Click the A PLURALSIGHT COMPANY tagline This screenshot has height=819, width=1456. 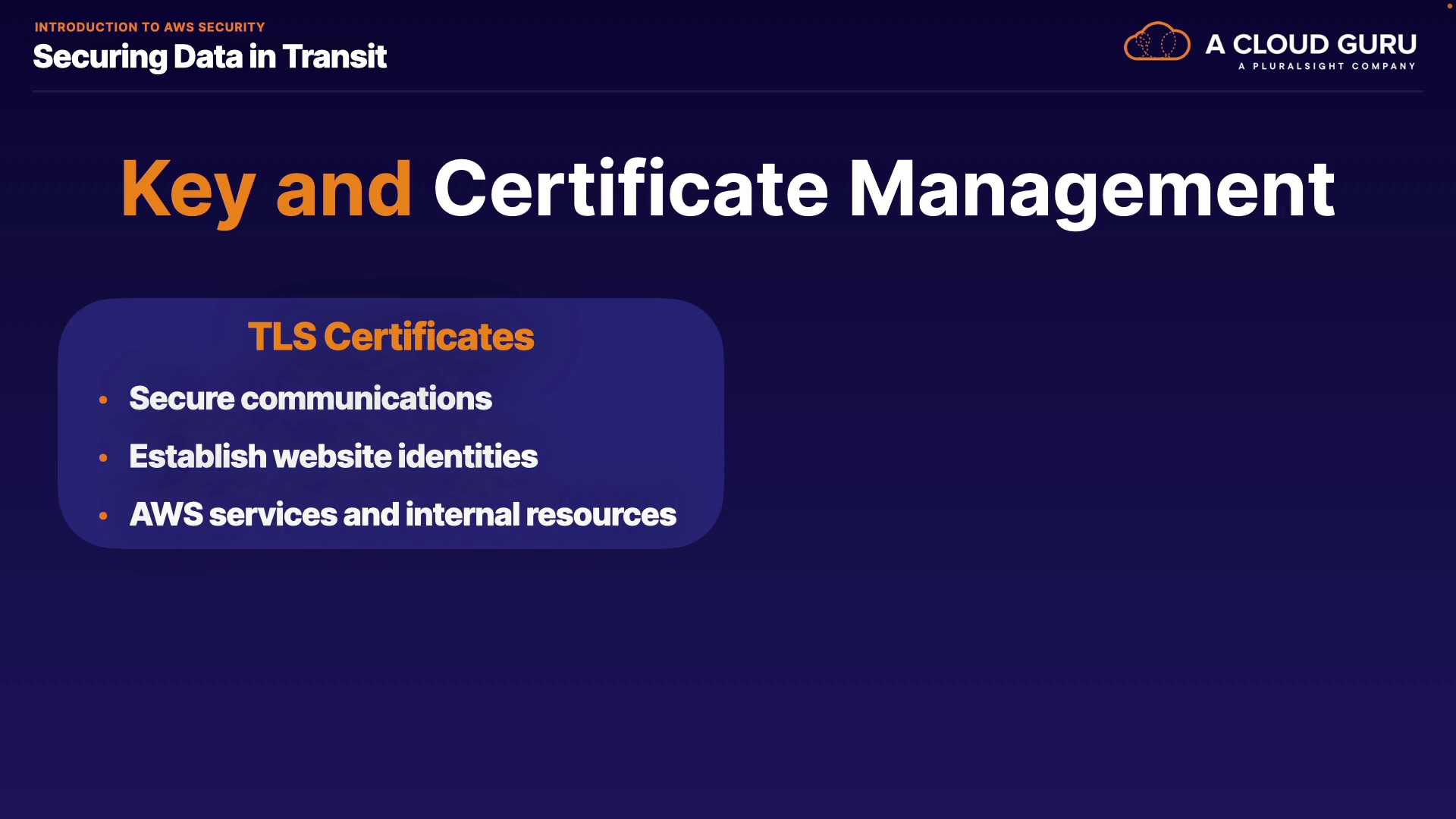coord(1326,67)
